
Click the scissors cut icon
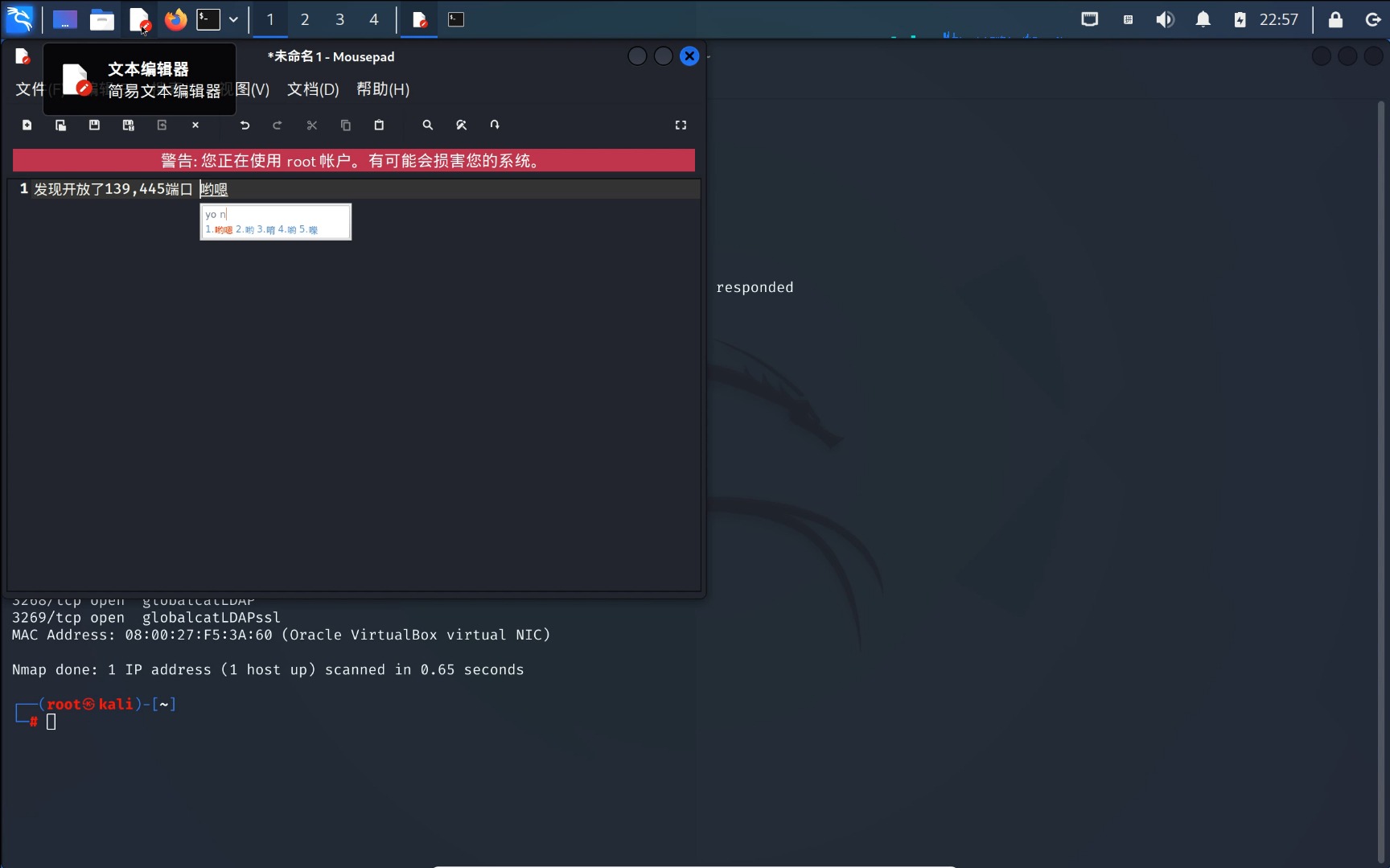[x=312, y=125]
